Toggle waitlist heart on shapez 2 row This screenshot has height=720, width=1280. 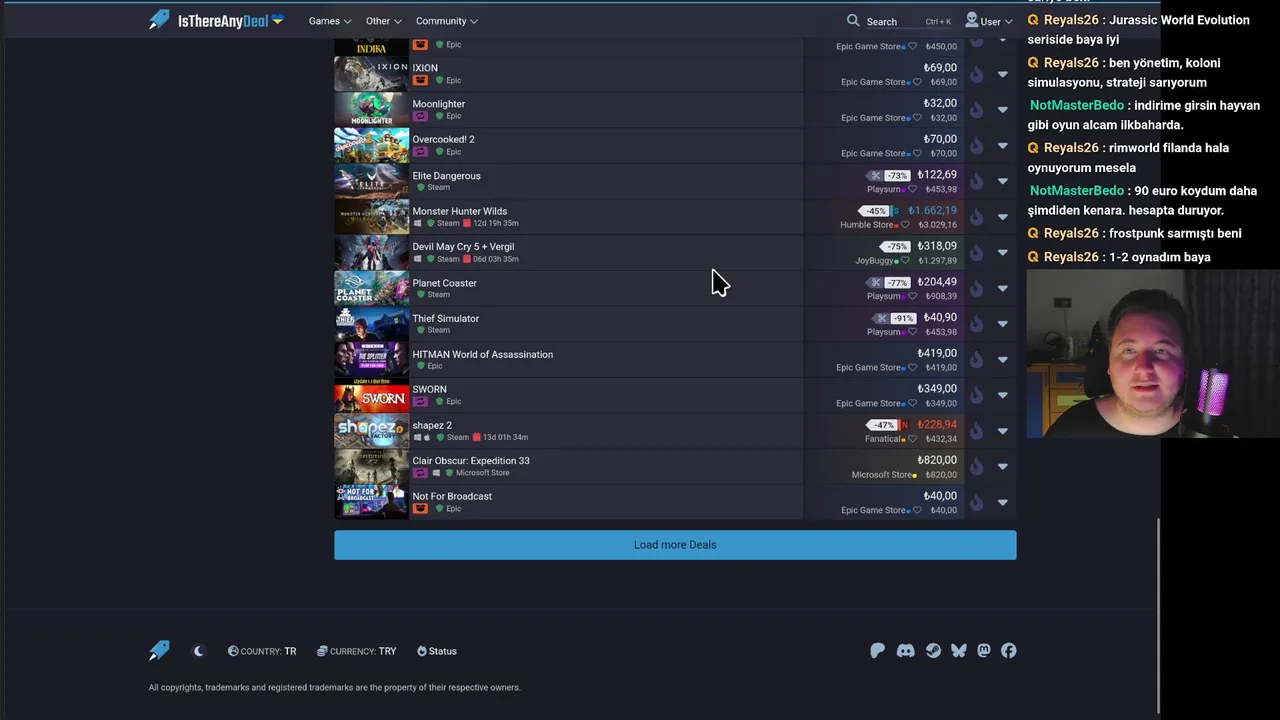click(x=912, y=439)
